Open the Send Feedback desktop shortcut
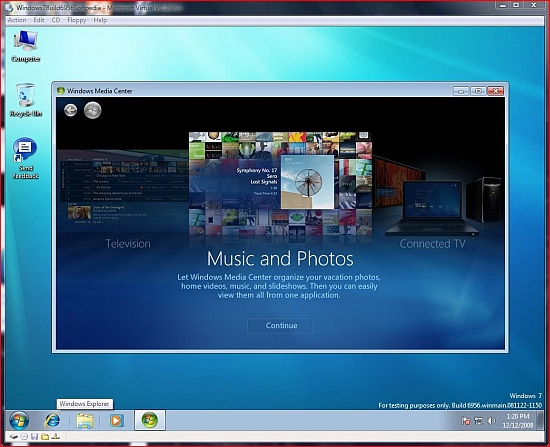This screenshot has width=550, height=447. coord(25,158)
